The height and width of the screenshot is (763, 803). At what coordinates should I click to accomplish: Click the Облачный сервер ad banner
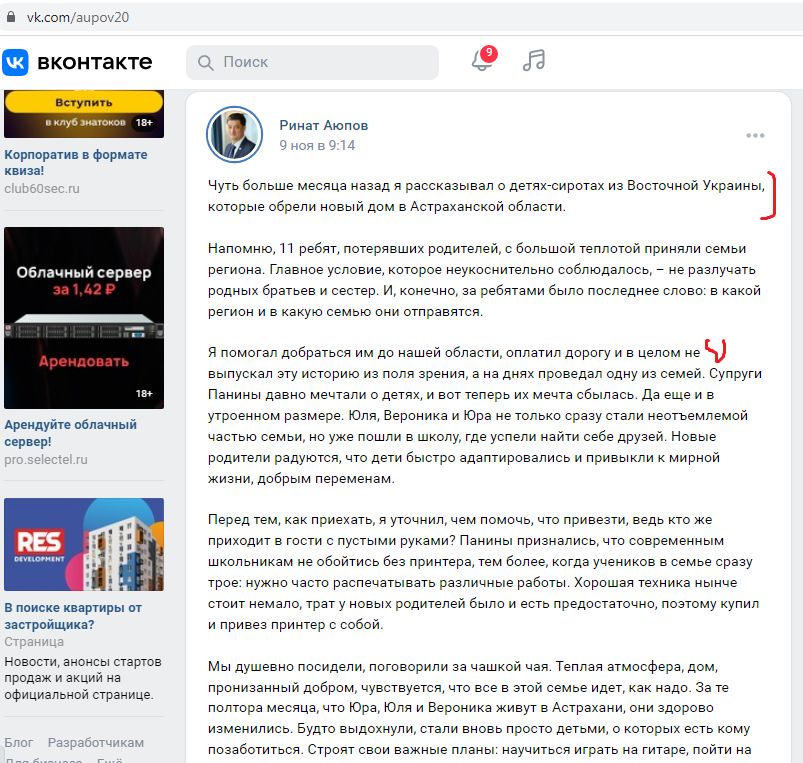(x=84, y=317)
